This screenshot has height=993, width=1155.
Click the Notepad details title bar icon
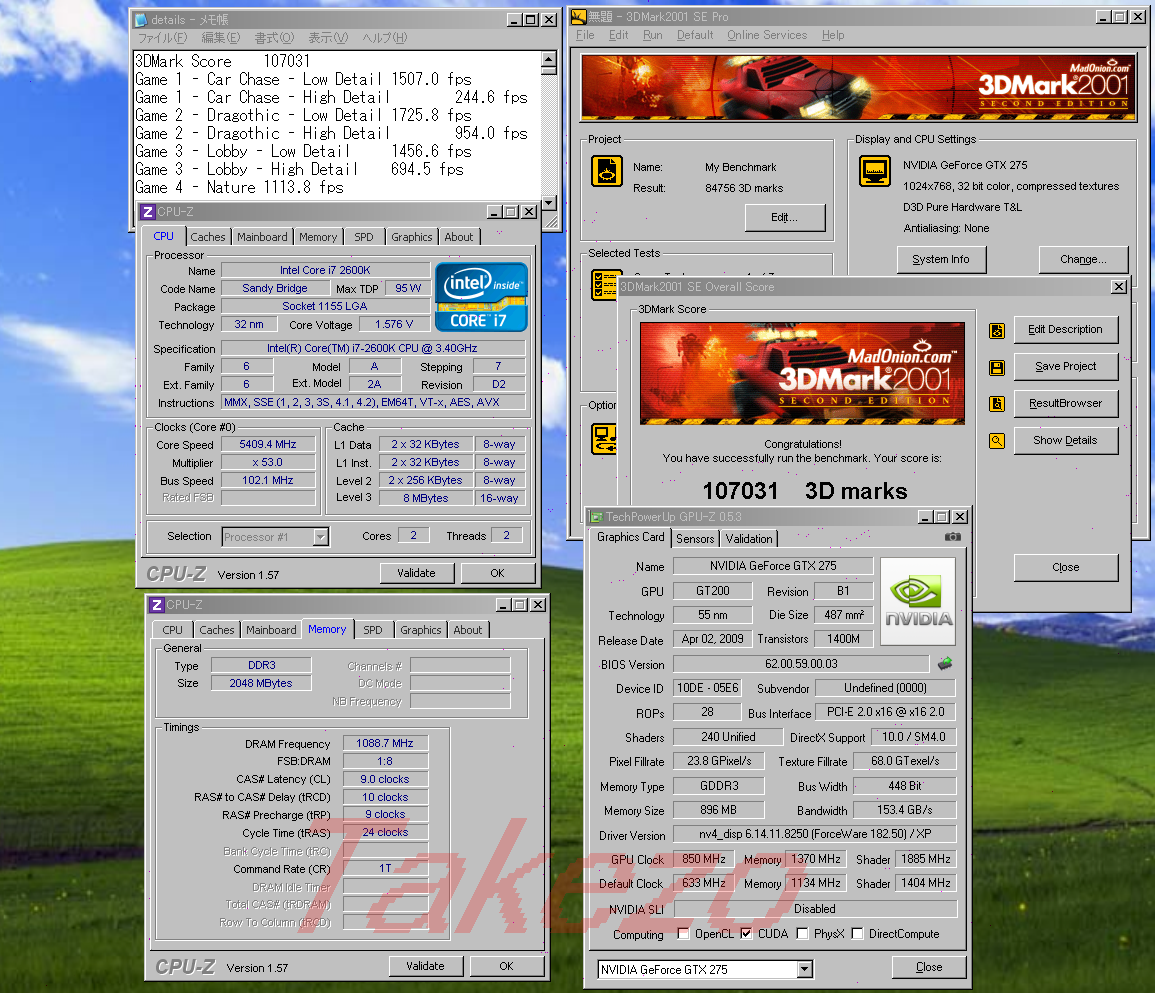pyautogui.click(x=141, y=20)
